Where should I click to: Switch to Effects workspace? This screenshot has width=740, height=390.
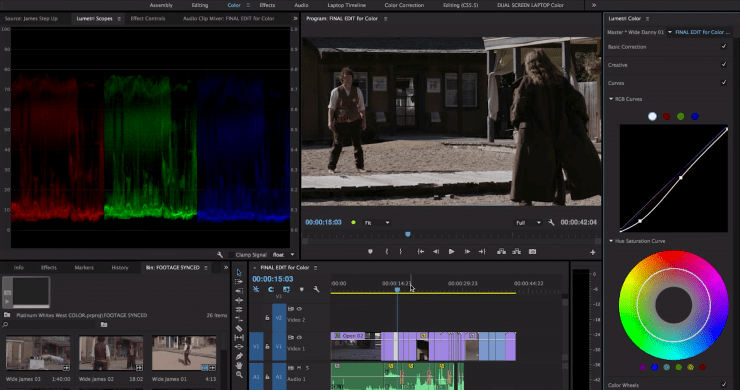click(x=267, y=5)
